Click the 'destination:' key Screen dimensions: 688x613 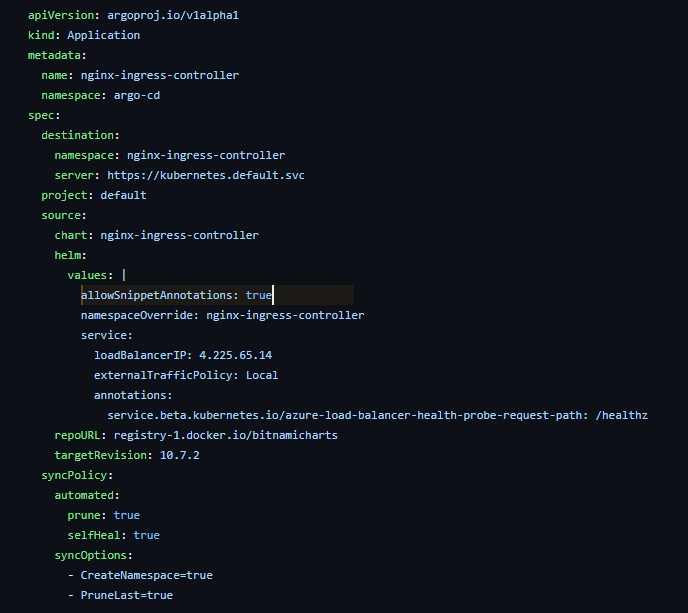click(x=80, y=135)
